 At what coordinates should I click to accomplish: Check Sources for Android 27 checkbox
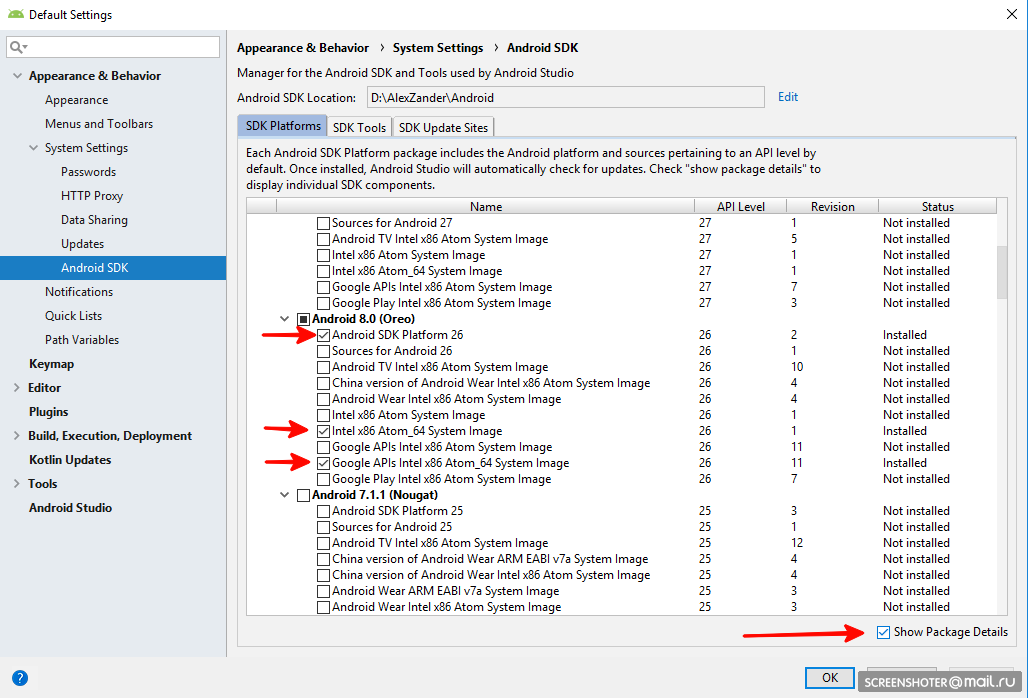(323, 223)
